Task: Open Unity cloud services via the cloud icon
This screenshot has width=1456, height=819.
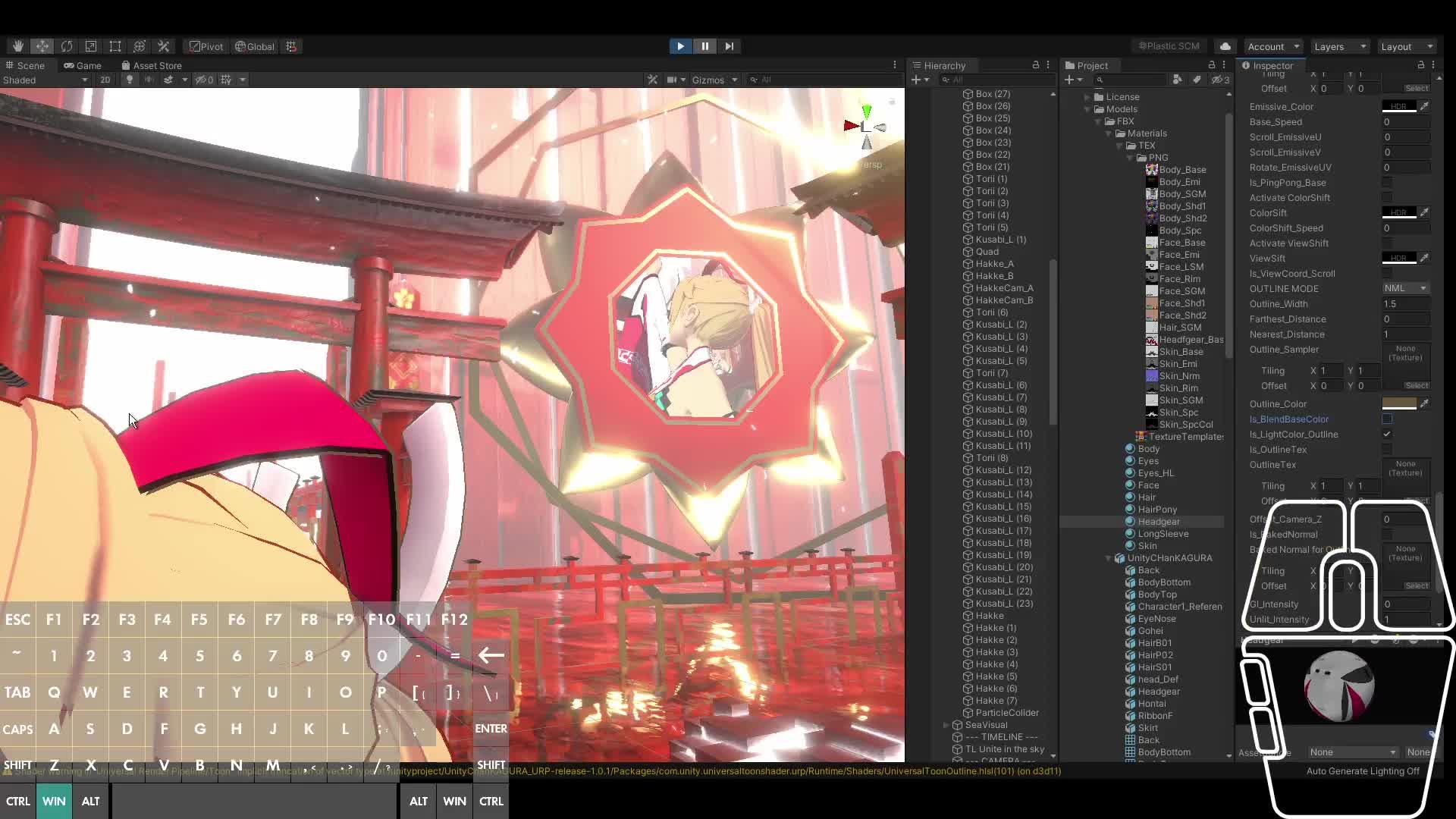Action: click(1224, 46)
